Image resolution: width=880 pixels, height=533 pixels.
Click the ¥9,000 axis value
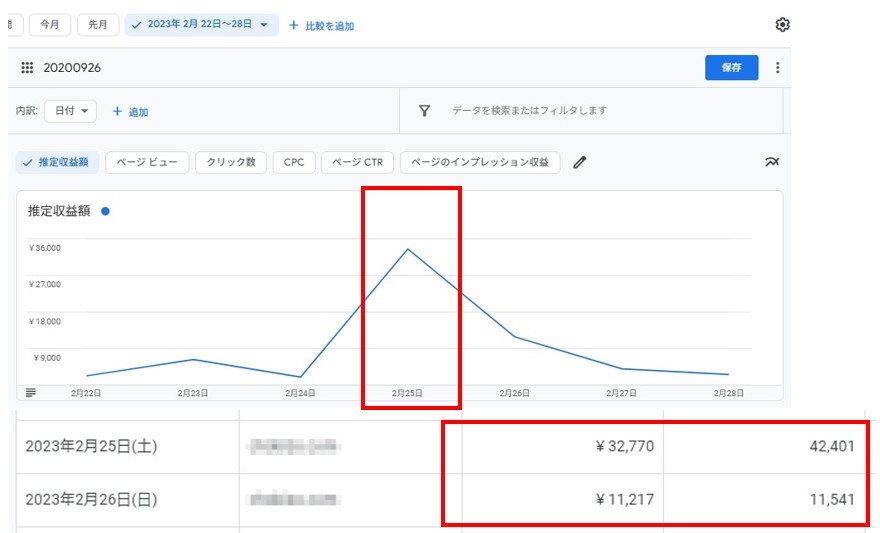(x=47, y=358)
